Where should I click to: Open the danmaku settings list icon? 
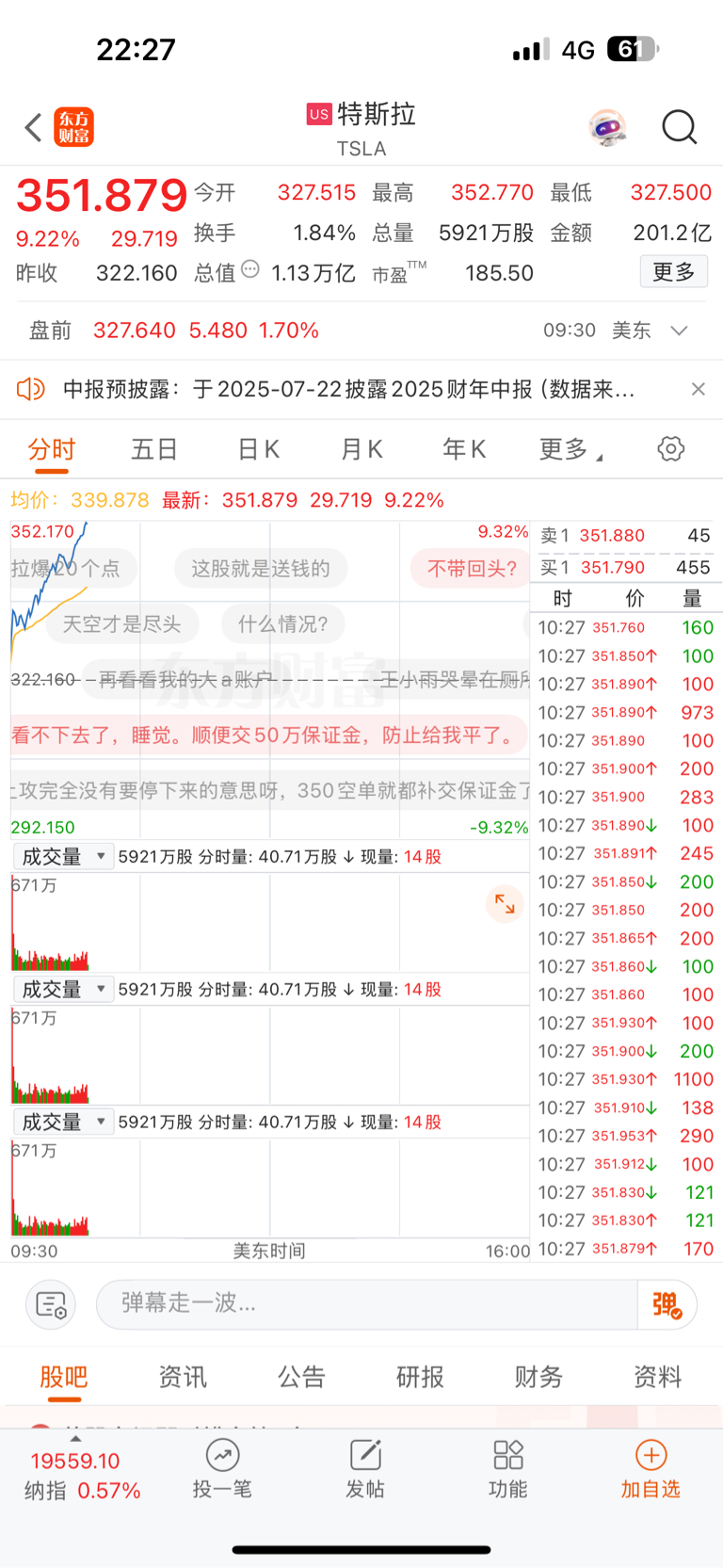tap(50, 1305)
